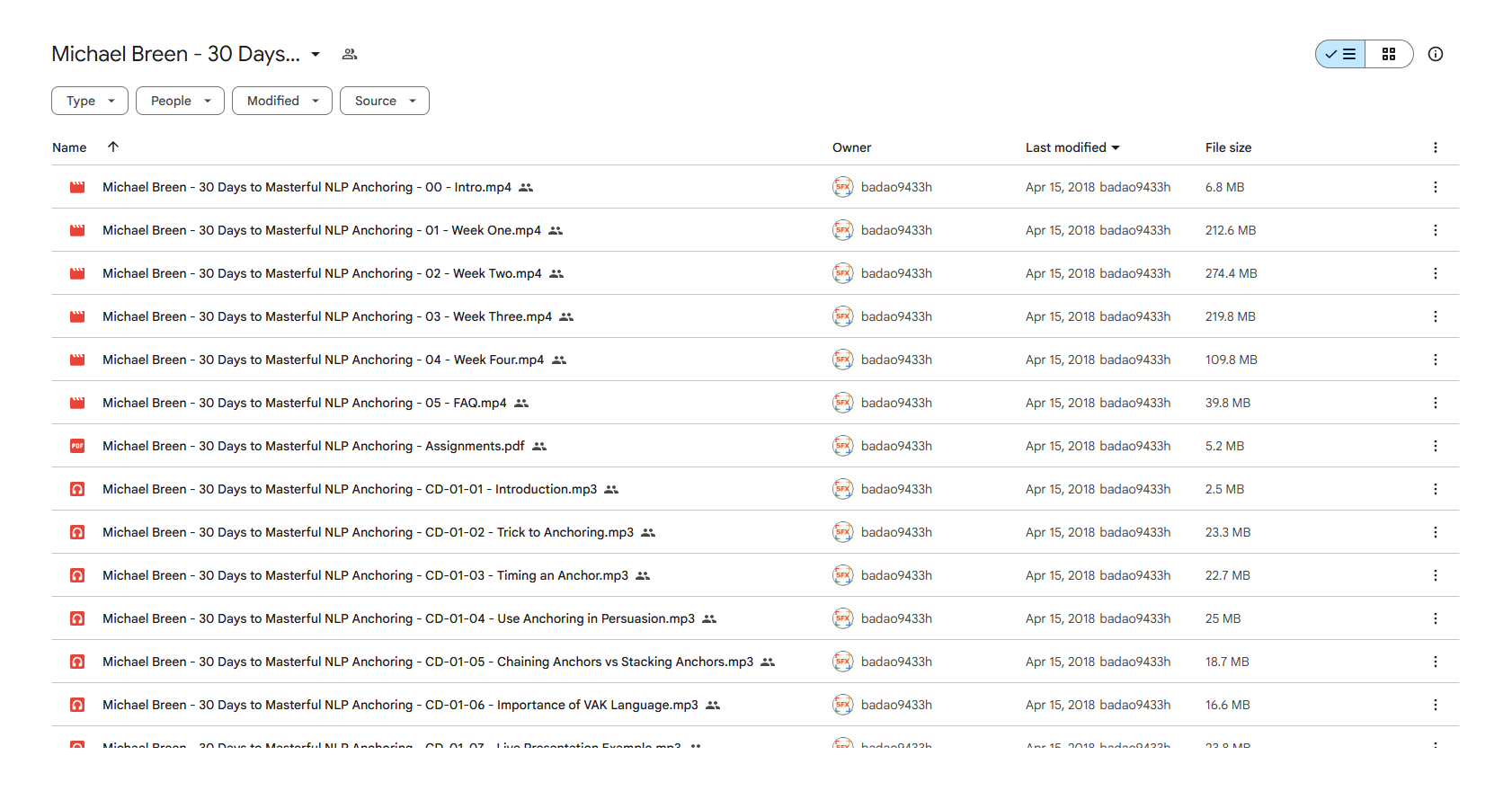Open the Last modified sort dropdown
The width and height of the screenshot is (1512, 791).
[x=1072, y=147]
